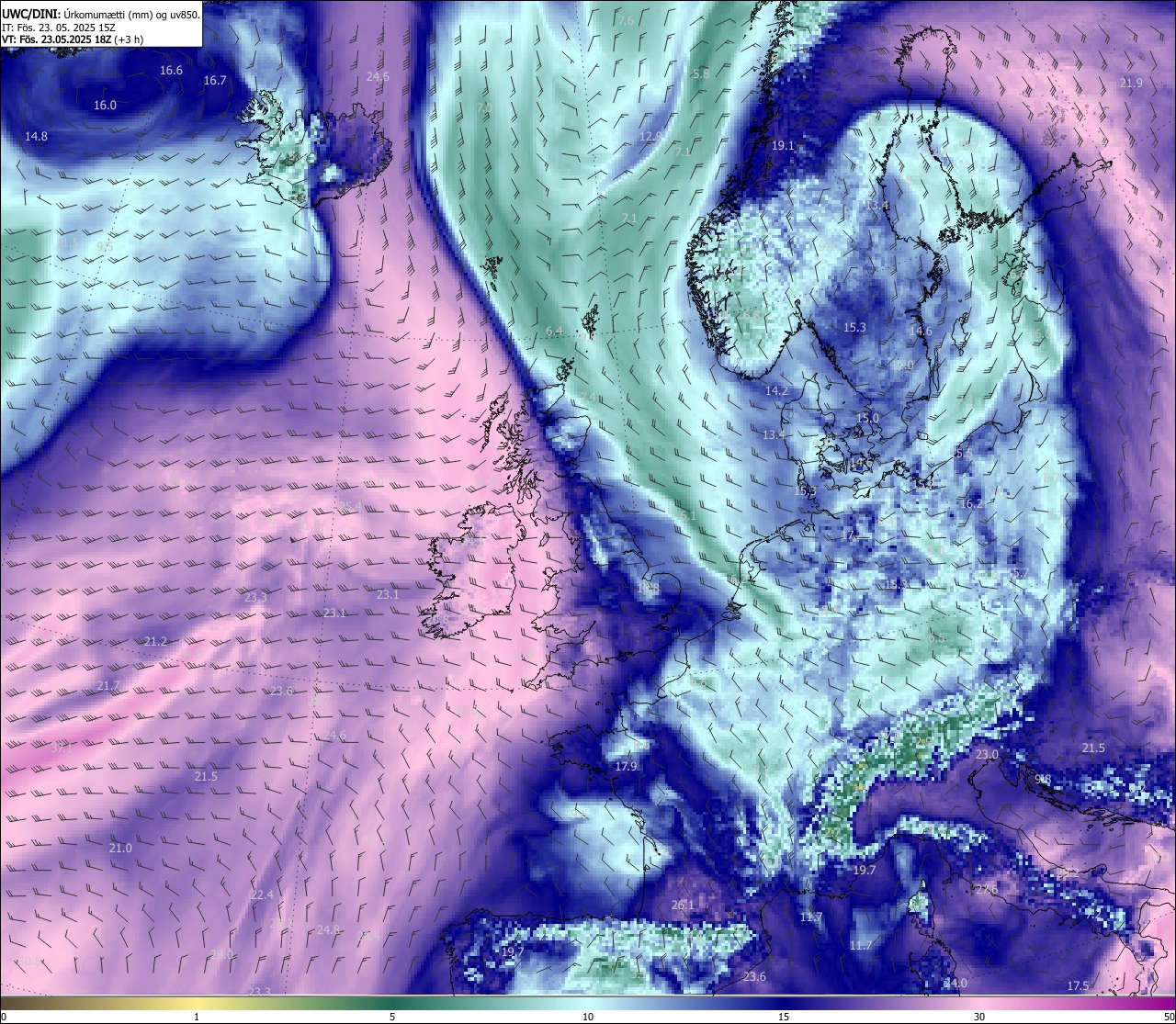Click the 17.9 value label

626,767
